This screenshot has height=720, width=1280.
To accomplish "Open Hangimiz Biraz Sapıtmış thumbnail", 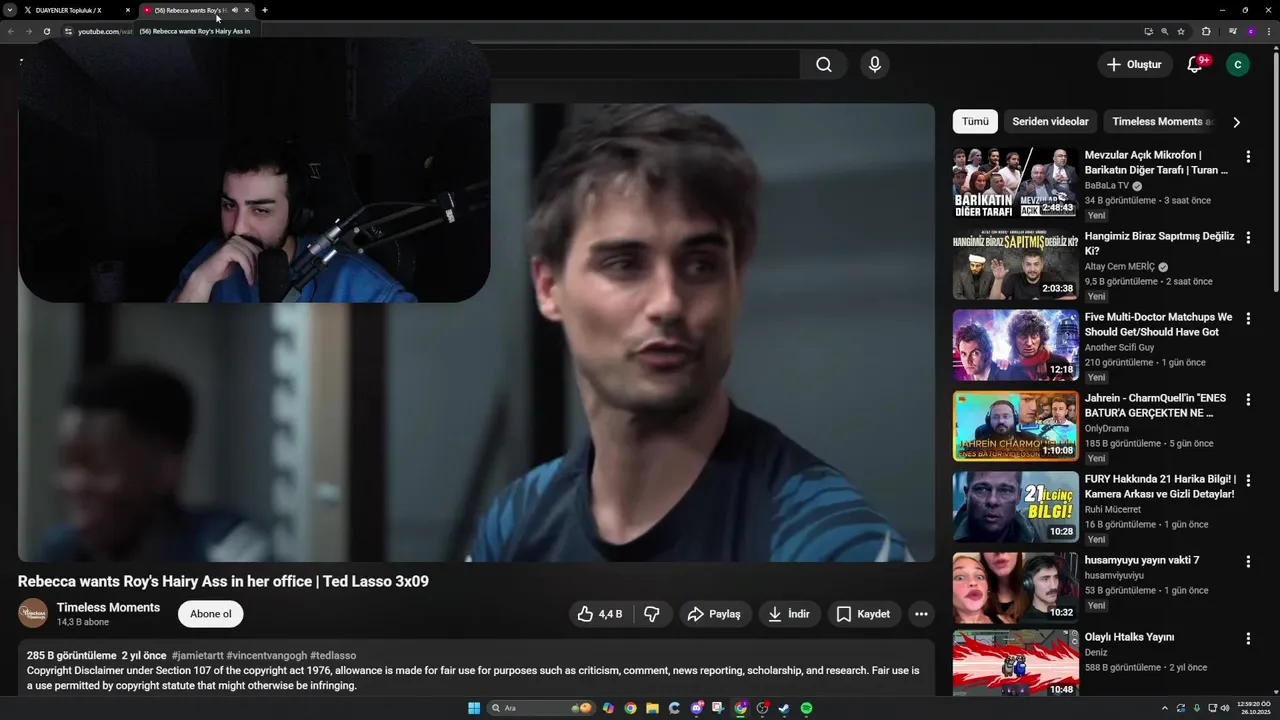I will point(1015,264).
